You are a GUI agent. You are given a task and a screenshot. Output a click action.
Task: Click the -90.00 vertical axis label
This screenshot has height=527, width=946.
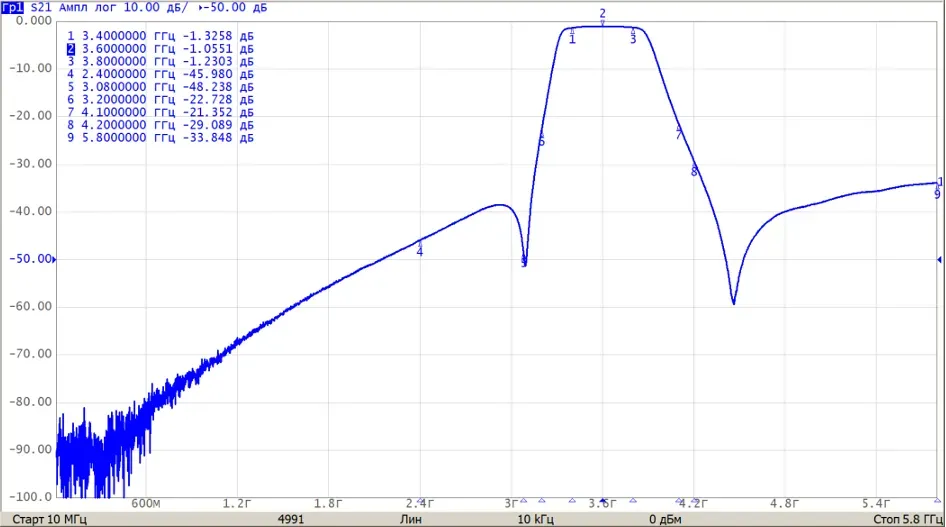pos(30,449)
